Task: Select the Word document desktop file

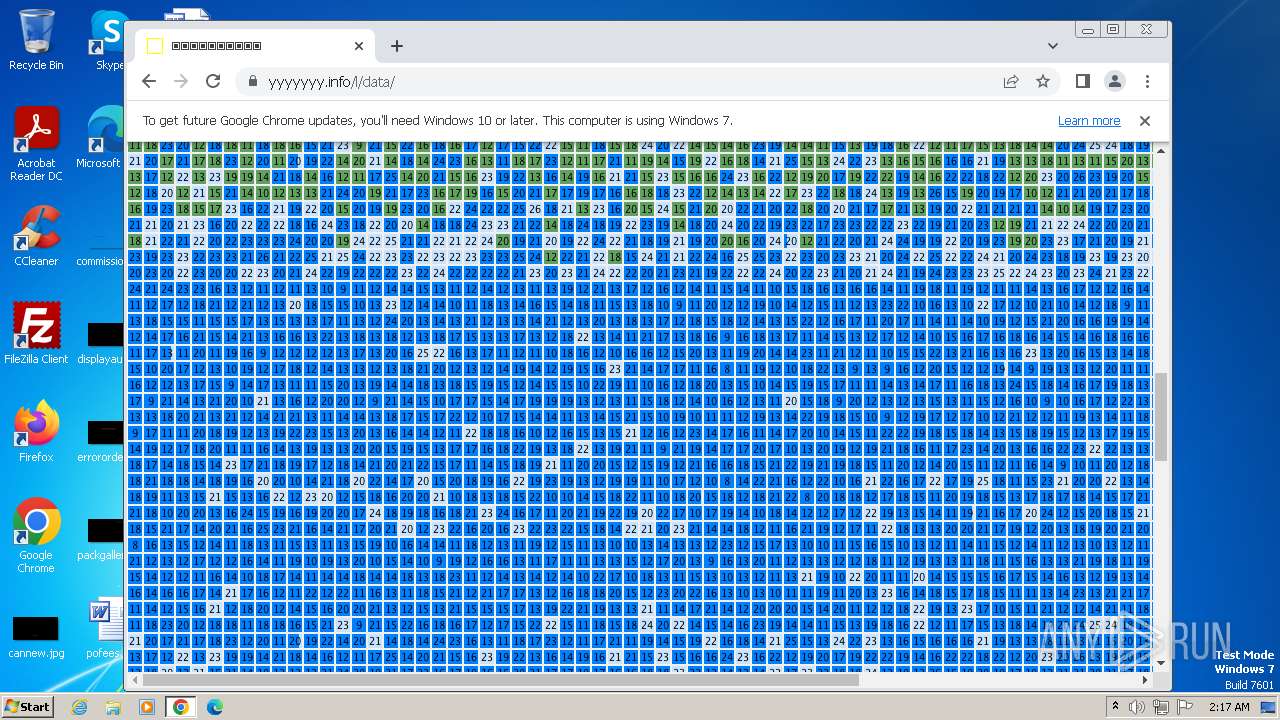Action: [x=104, y=630]
